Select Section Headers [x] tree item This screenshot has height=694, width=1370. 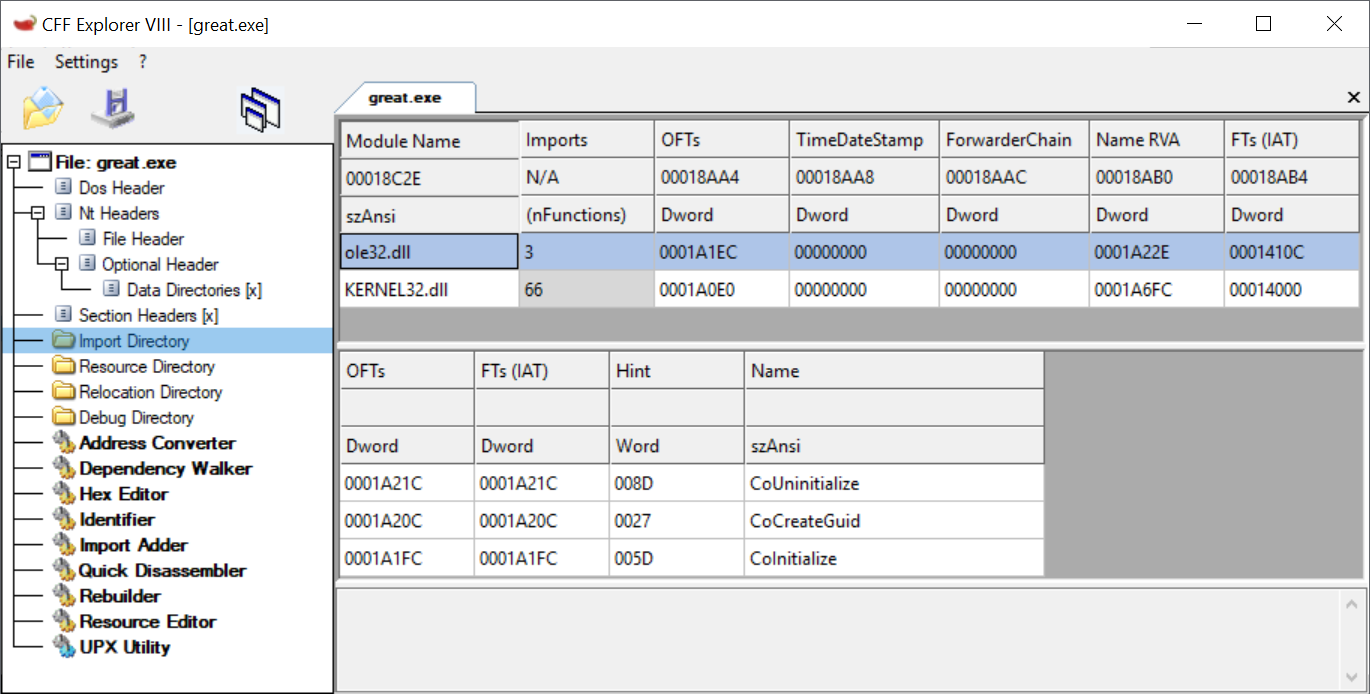[148, 316]
